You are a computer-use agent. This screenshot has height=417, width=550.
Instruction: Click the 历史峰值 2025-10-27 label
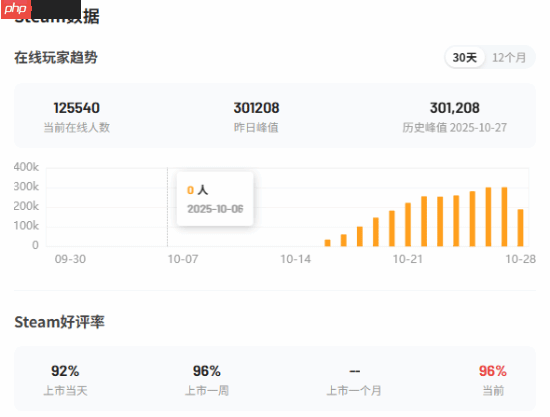455,127
